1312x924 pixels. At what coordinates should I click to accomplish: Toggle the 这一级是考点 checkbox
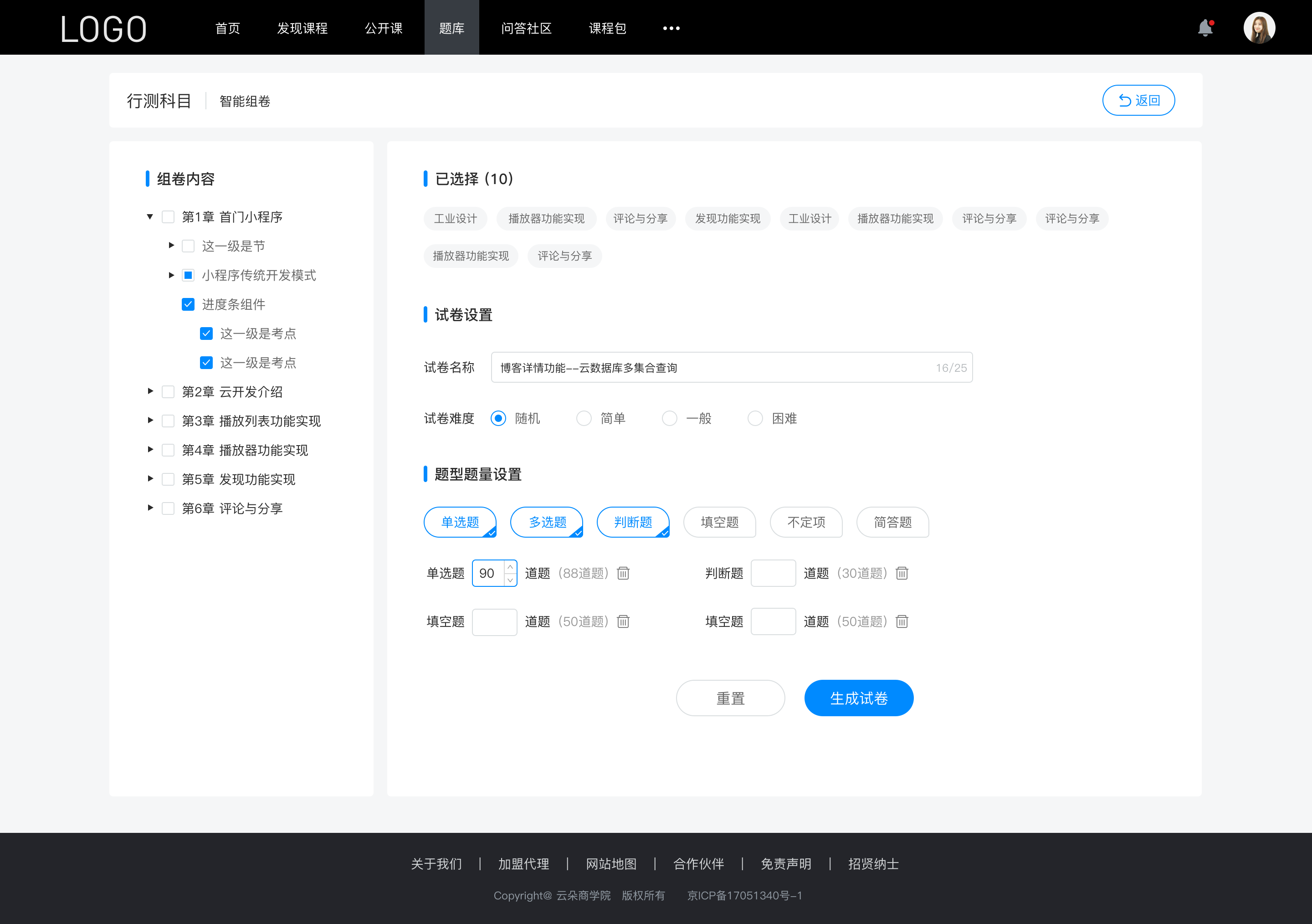click(x=205, y=333)
